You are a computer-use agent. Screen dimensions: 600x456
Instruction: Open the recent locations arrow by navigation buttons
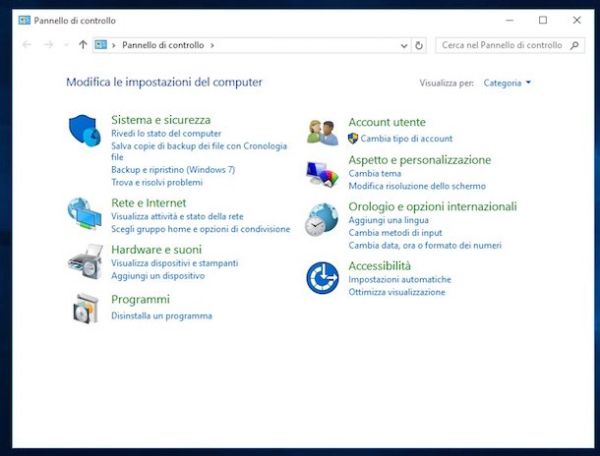click(66, 45)
